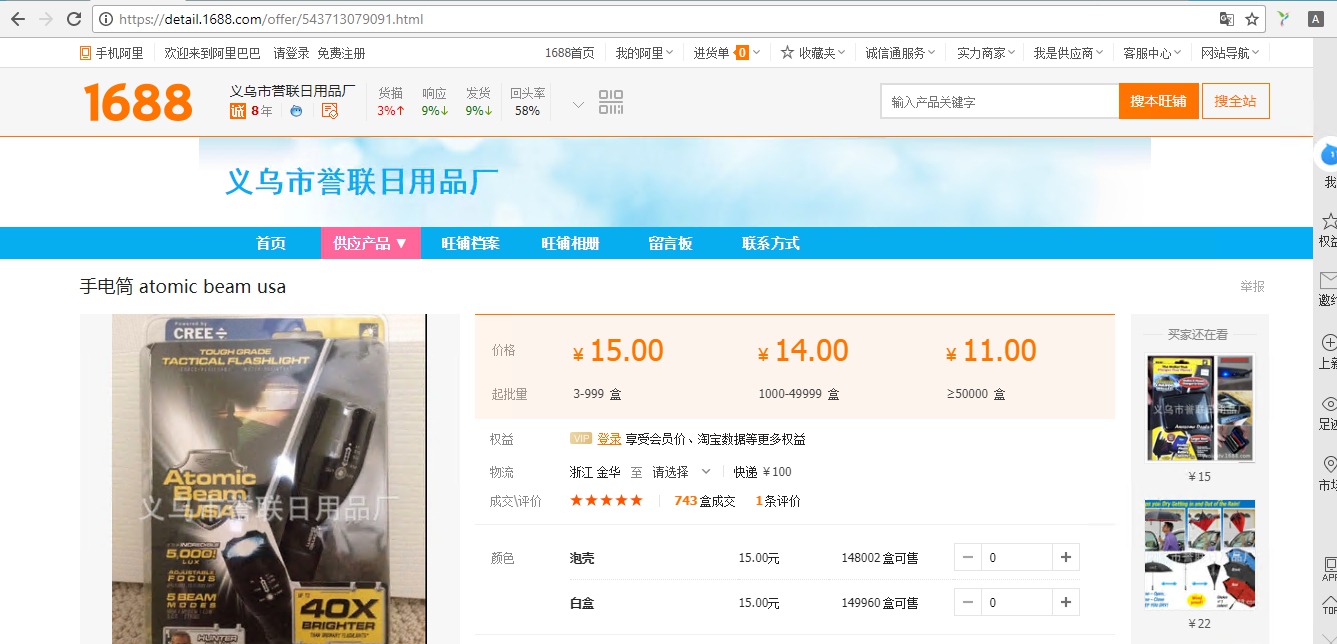
Task: Expand shop stats chevron beside 回头率
Action: pyautogui.click(x=578, y=104)
